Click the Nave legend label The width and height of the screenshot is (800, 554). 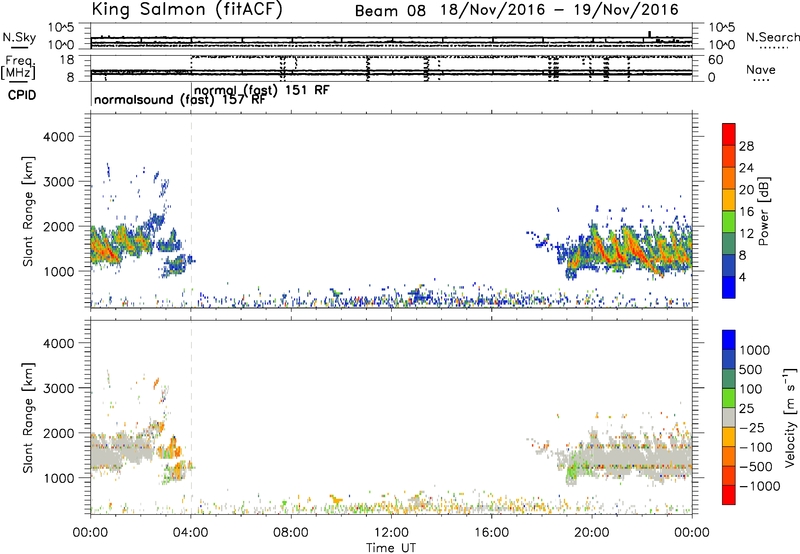[x=761, y=69]
